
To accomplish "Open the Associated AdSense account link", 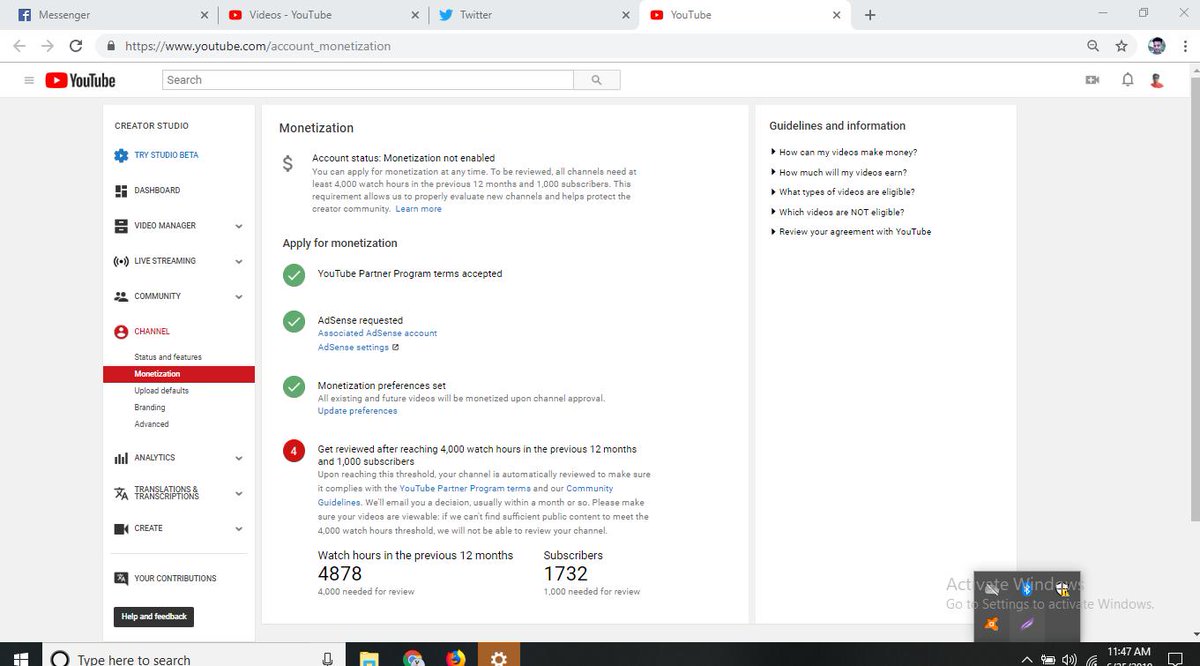I will pyautogui.click(x=377, y=333).
